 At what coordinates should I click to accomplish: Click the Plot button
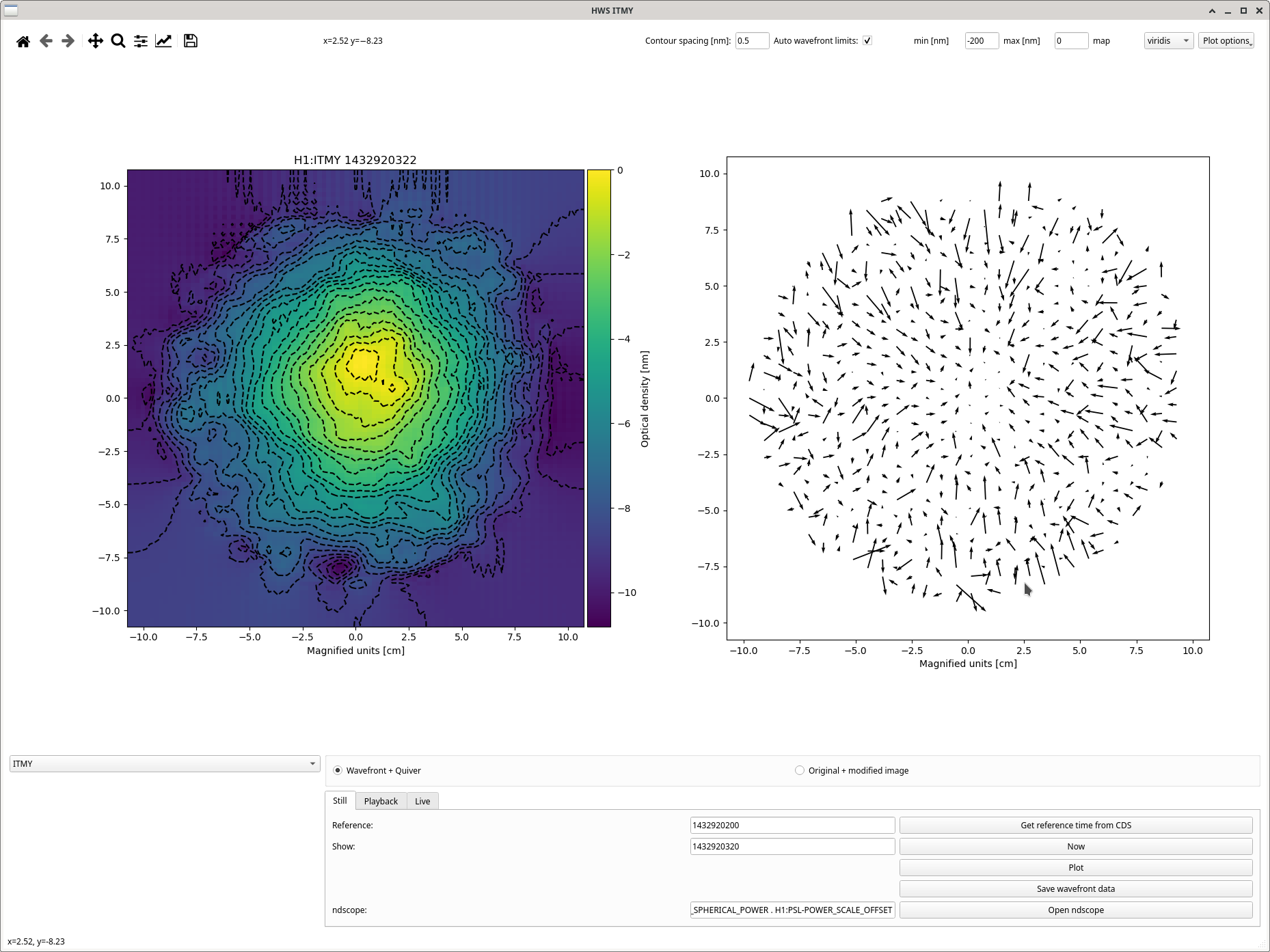click(x=1076, y=867)
